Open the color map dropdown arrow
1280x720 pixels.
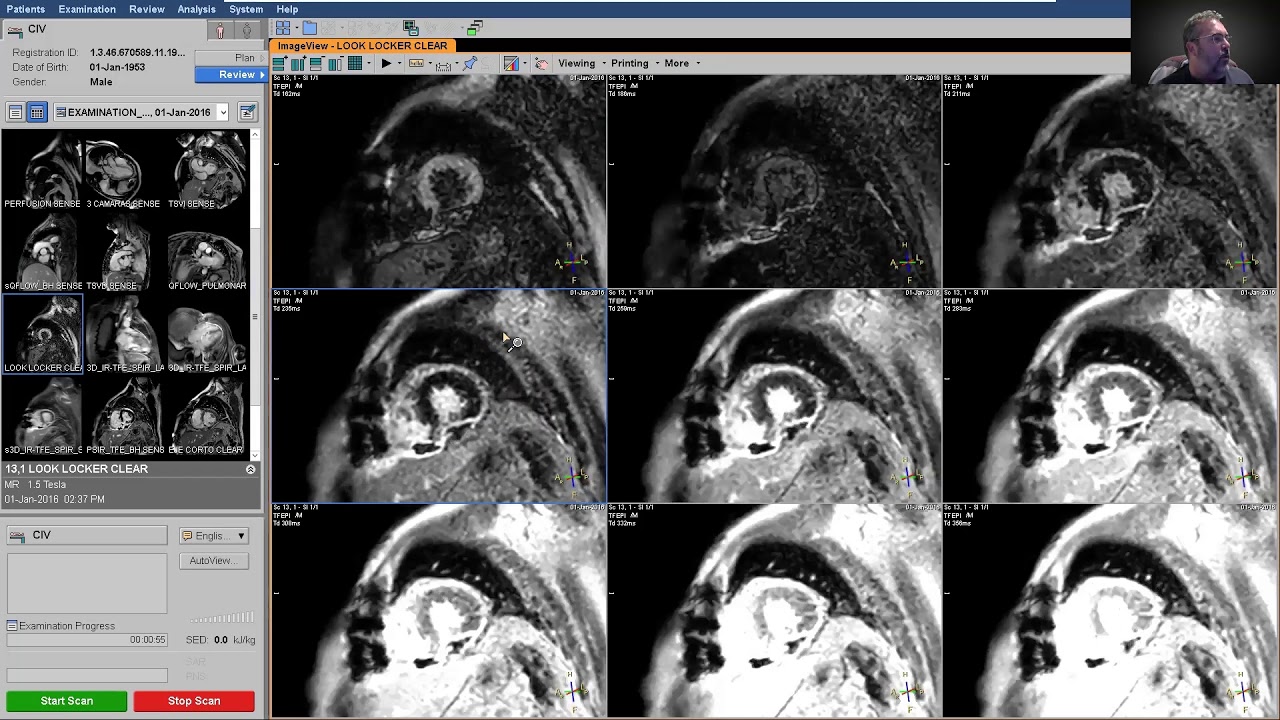[x=525, y=63]
